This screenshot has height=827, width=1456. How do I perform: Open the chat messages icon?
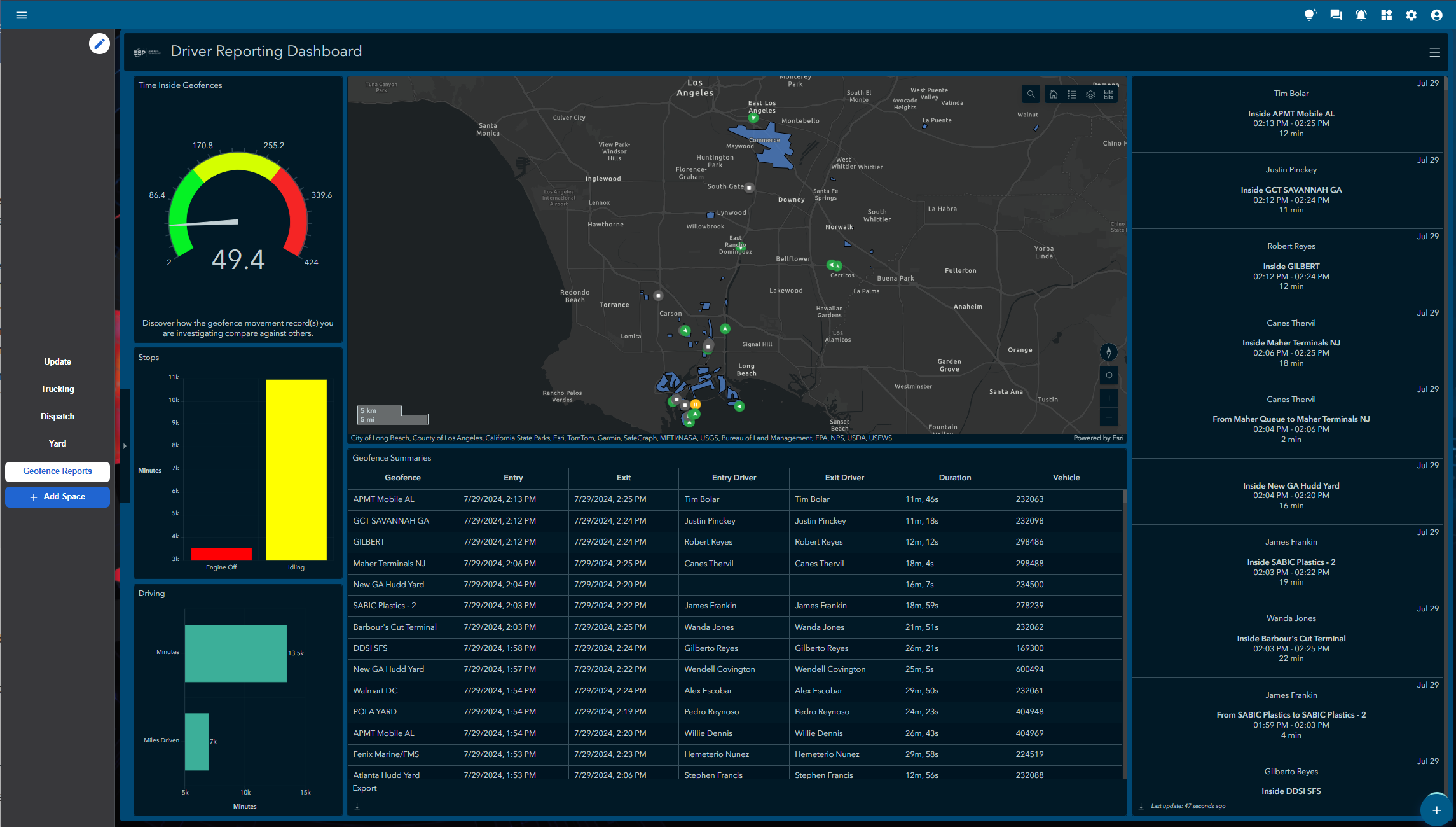point(1336,15)
